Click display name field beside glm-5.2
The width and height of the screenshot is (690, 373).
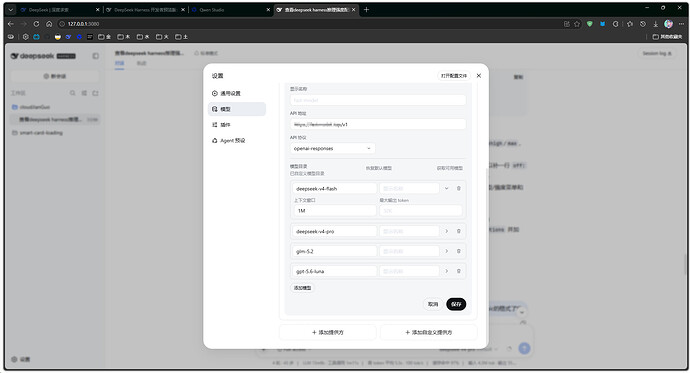(x=409, y=251)
